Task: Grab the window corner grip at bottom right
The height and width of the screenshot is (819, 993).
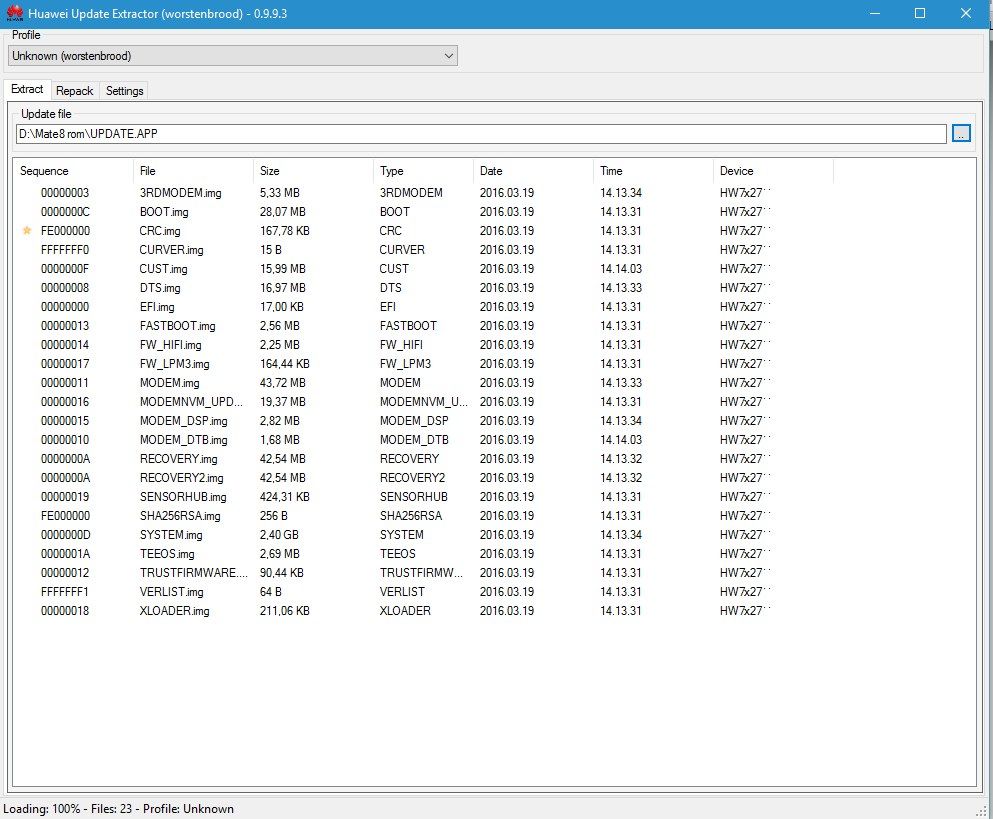Action: [982, 810]
